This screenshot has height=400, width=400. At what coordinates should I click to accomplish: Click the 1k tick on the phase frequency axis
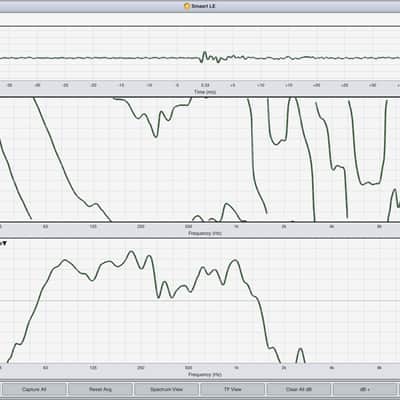point(236,227)
